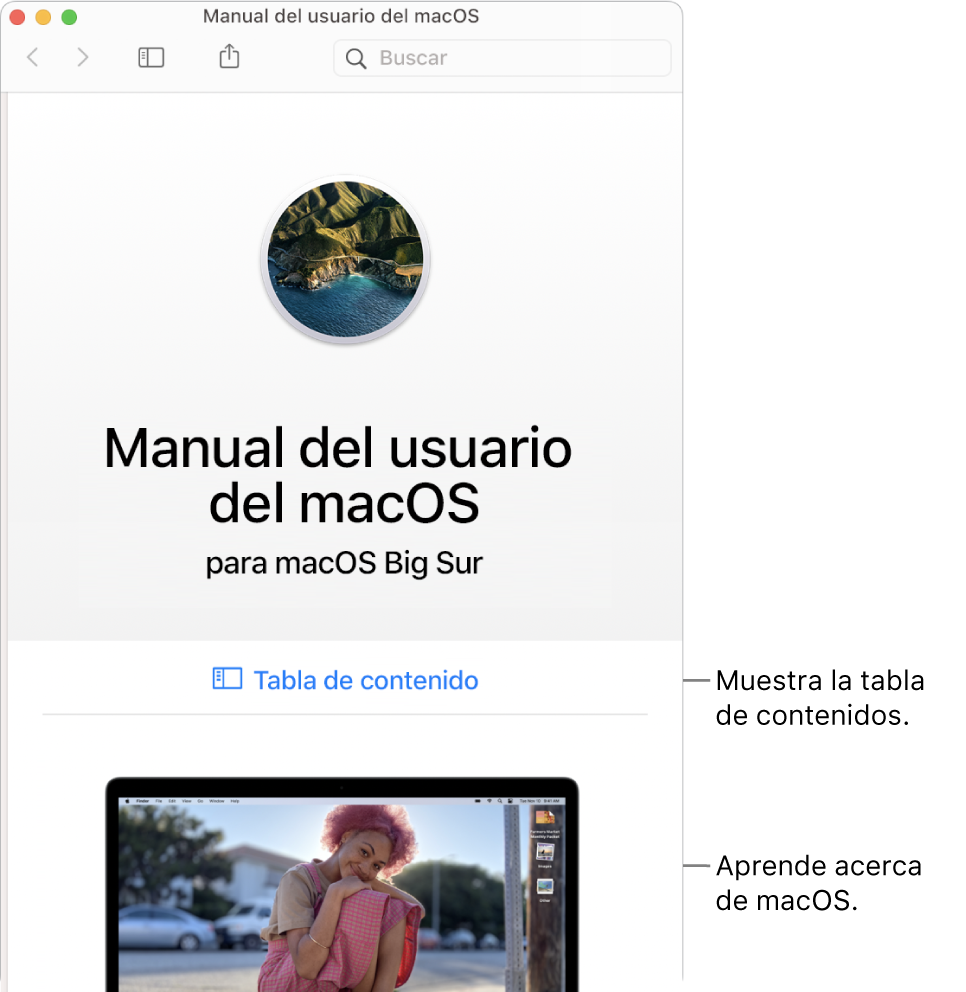Toggle the sidebar using the toolbar panel icon
The height and width of the screenshot is (992, 966).
(150, 57)
